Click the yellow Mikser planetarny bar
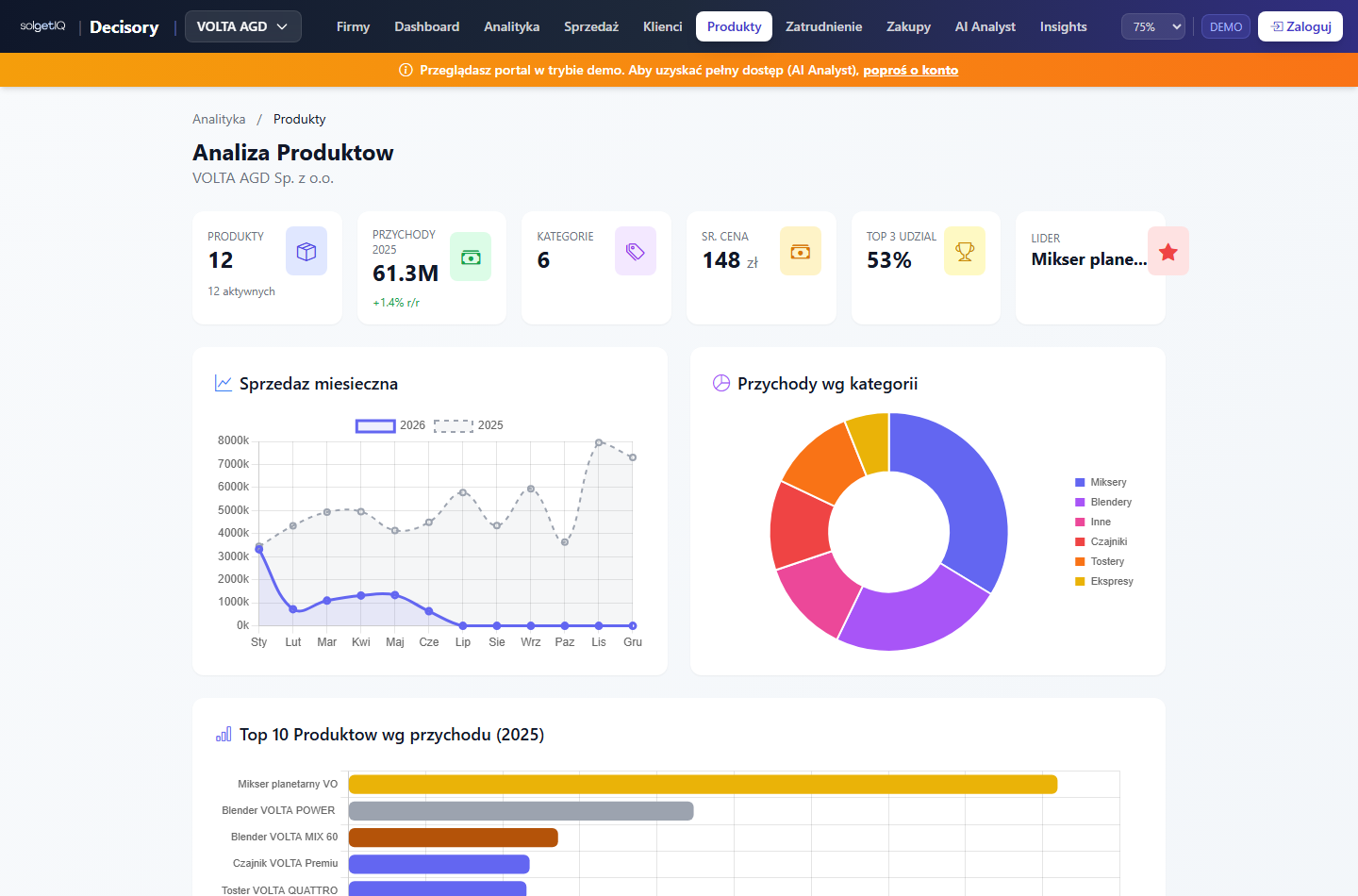1358x896 pixels. point(704,784)
